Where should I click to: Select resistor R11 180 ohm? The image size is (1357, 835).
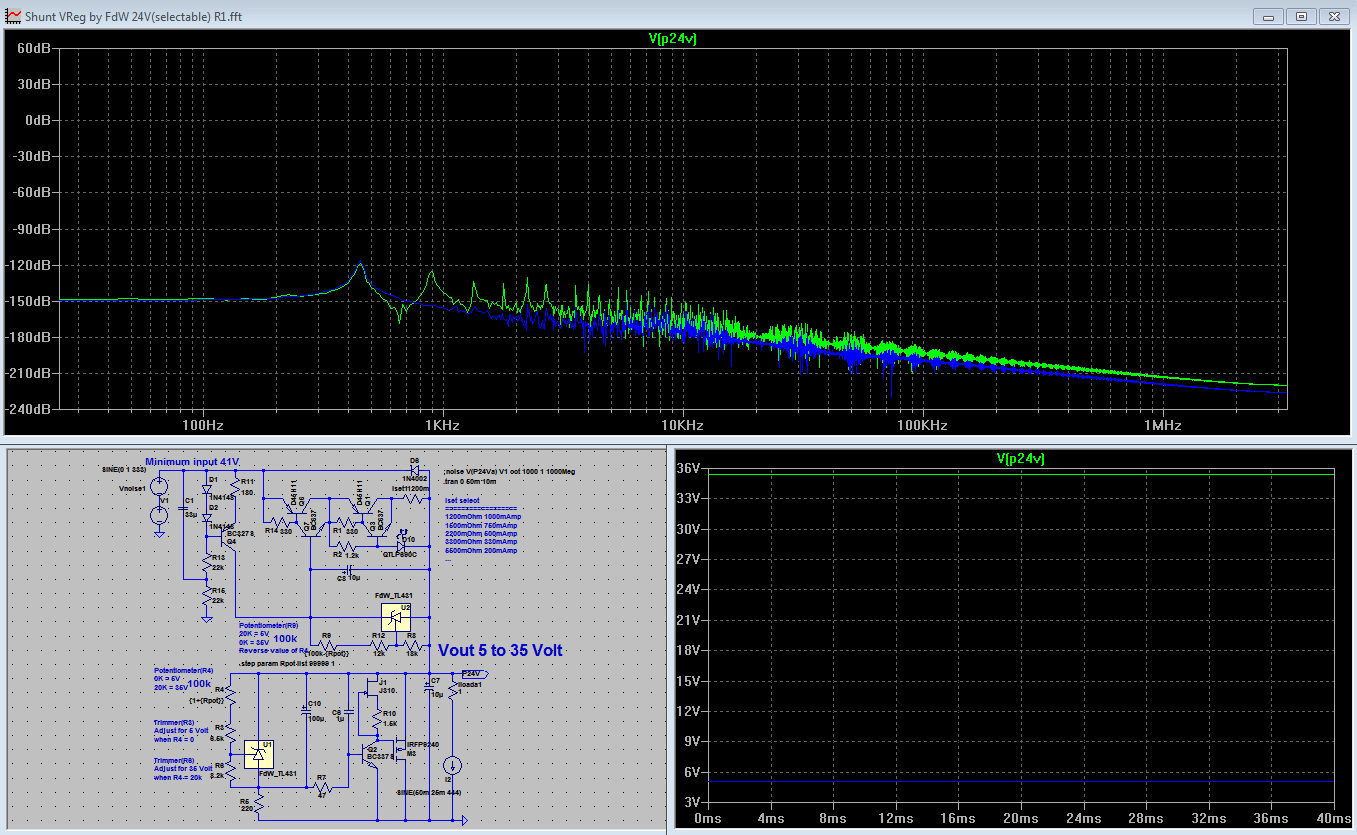235,487
